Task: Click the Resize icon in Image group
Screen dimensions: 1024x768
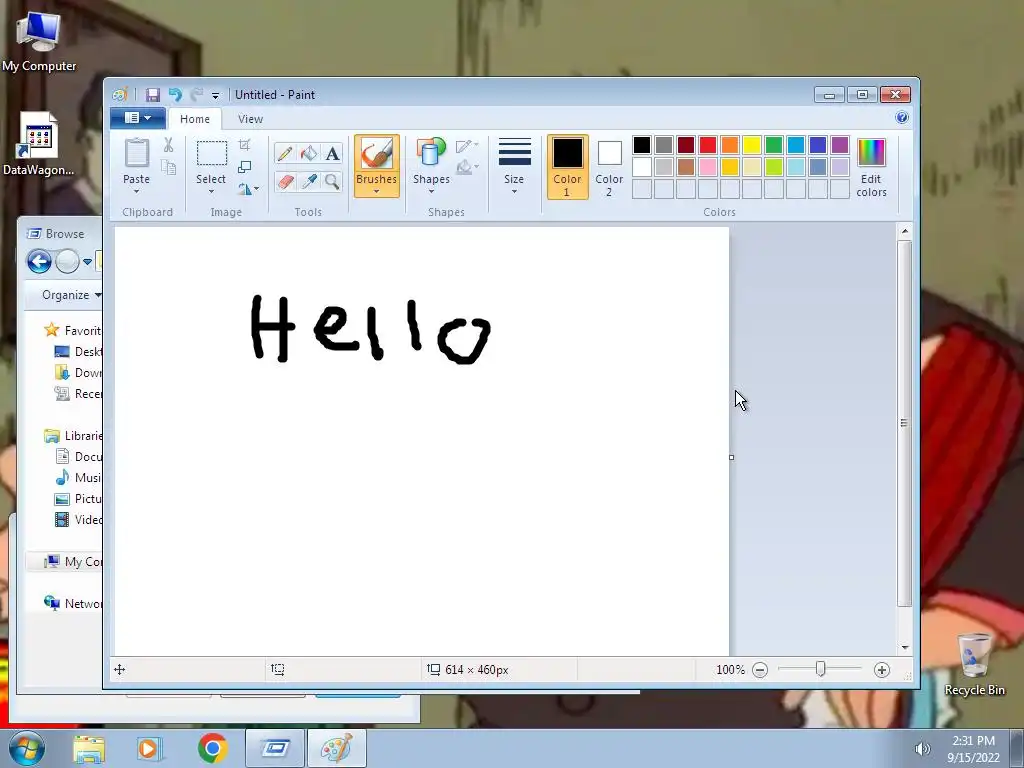Action: (x=244, y=167)
